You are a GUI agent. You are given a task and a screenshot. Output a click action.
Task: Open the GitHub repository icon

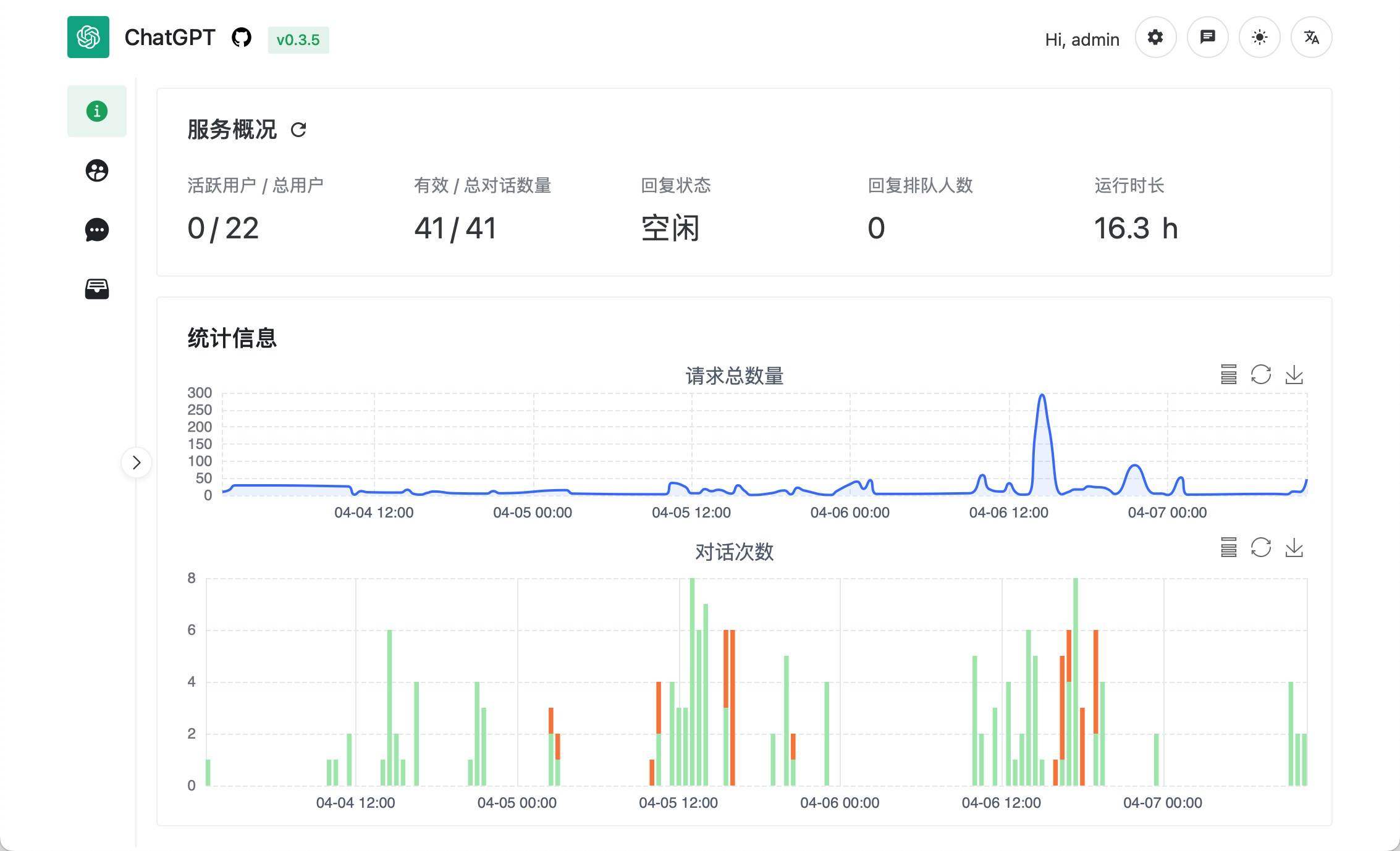241,38
